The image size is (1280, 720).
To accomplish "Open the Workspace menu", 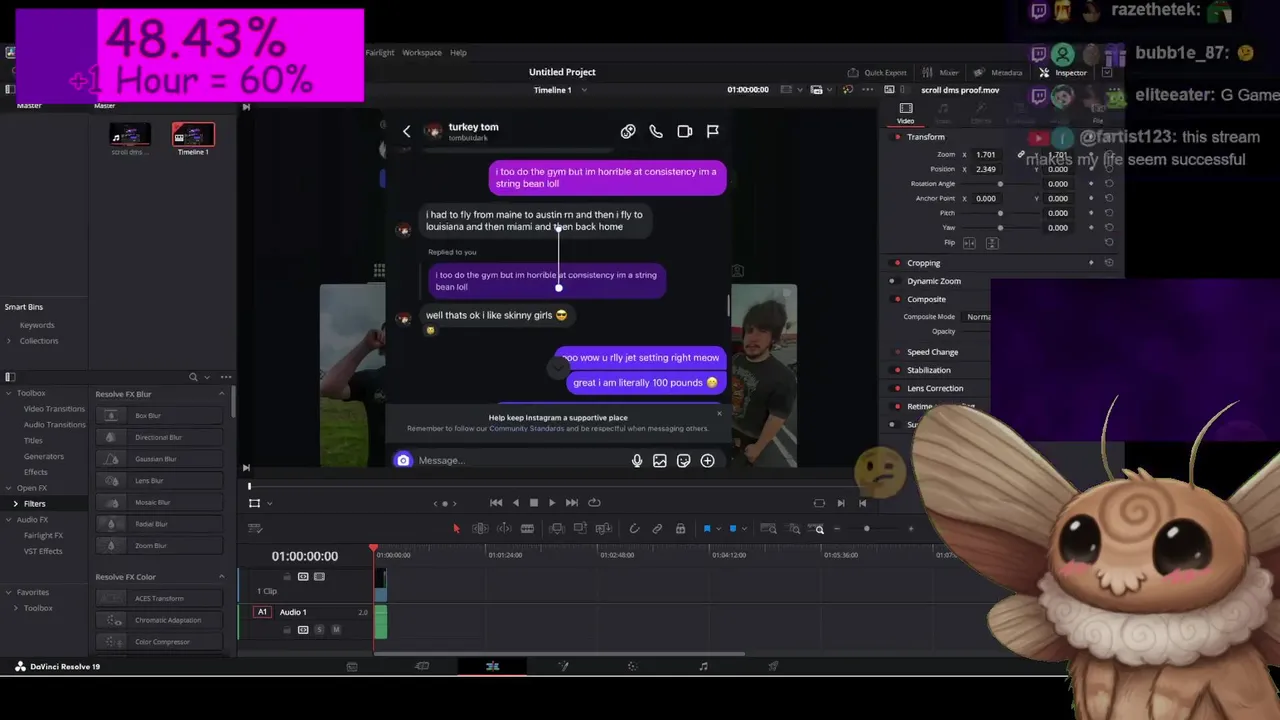I will pos(421,52).
